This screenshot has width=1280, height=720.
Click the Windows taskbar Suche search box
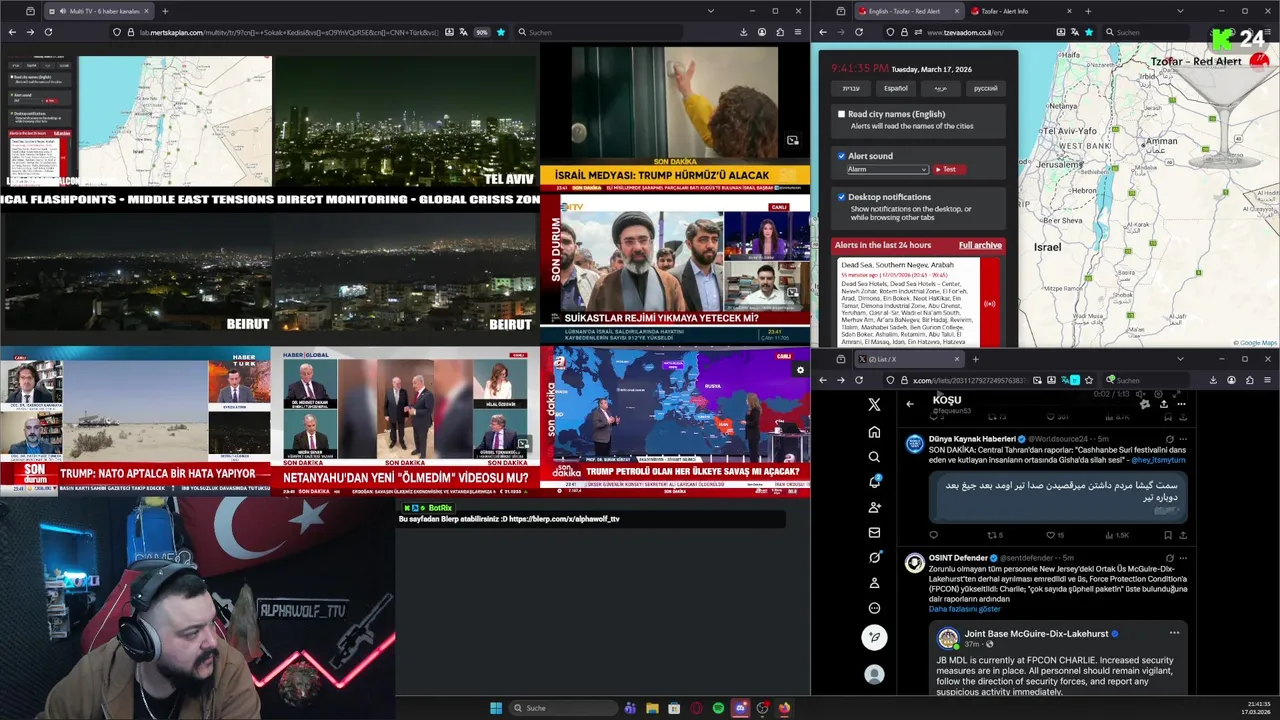coord(563,708)
